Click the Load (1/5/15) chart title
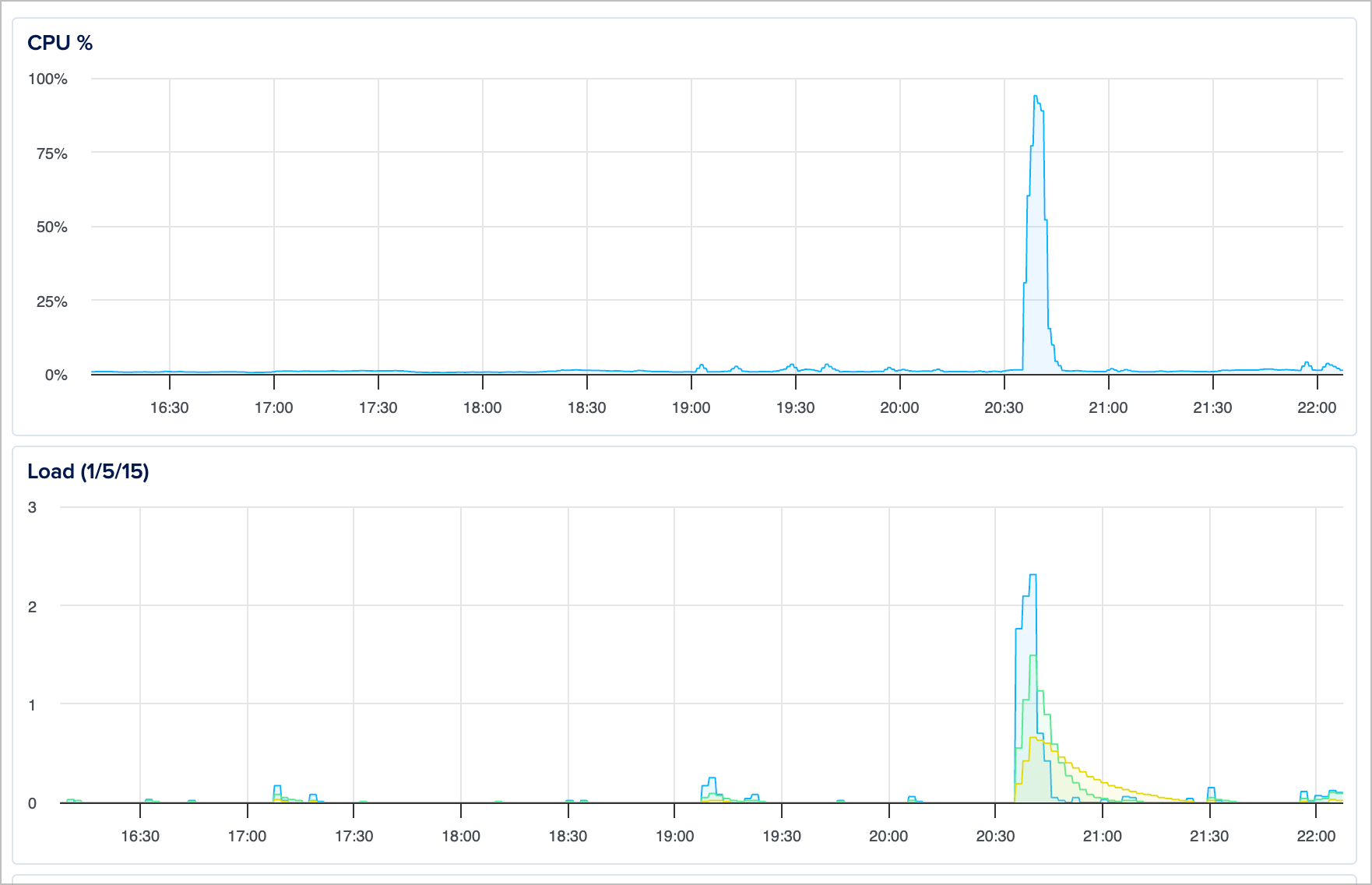 88,471
